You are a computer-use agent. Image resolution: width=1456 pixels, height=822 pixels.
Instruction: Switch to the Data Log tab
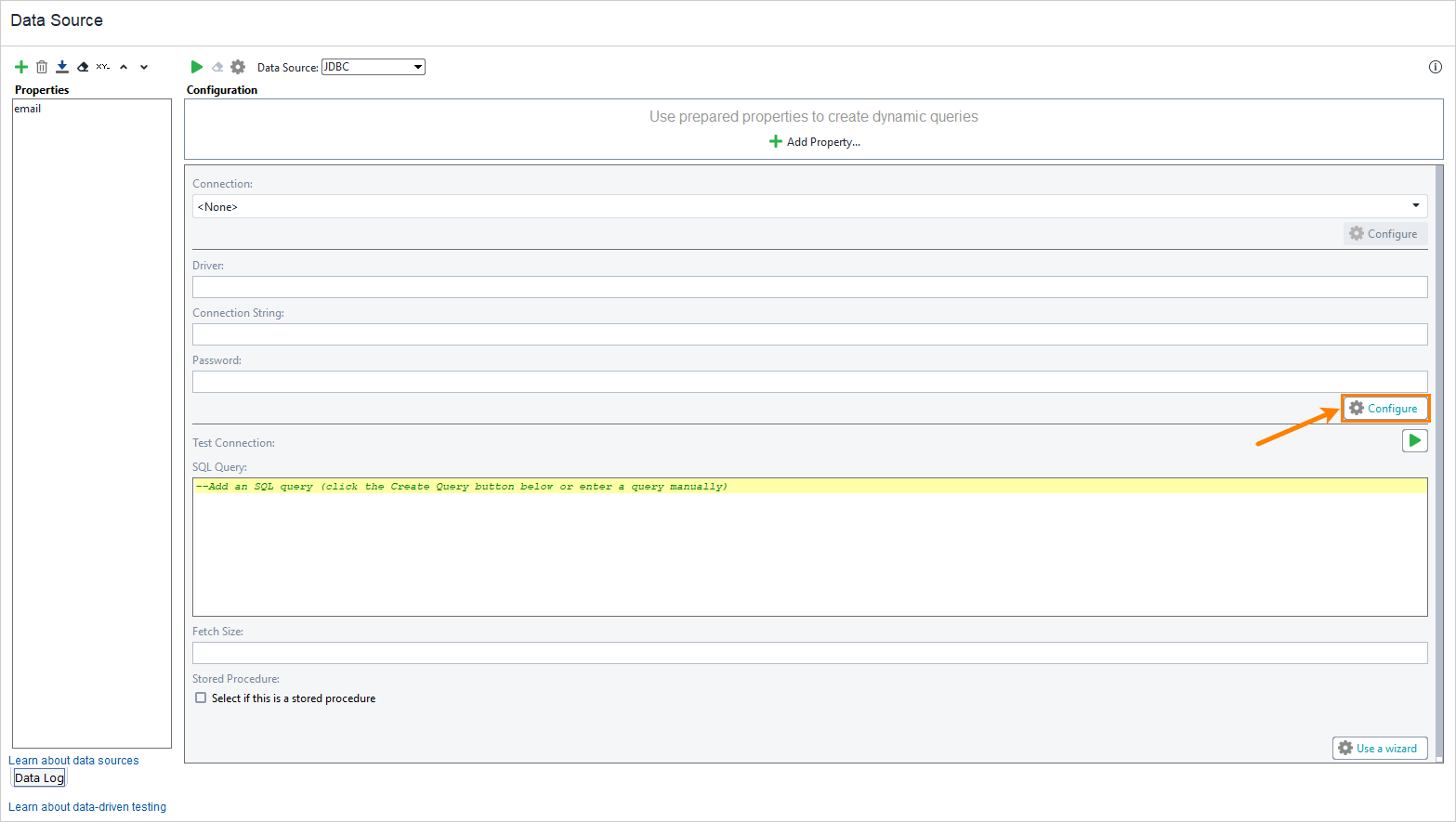[38, 776]
